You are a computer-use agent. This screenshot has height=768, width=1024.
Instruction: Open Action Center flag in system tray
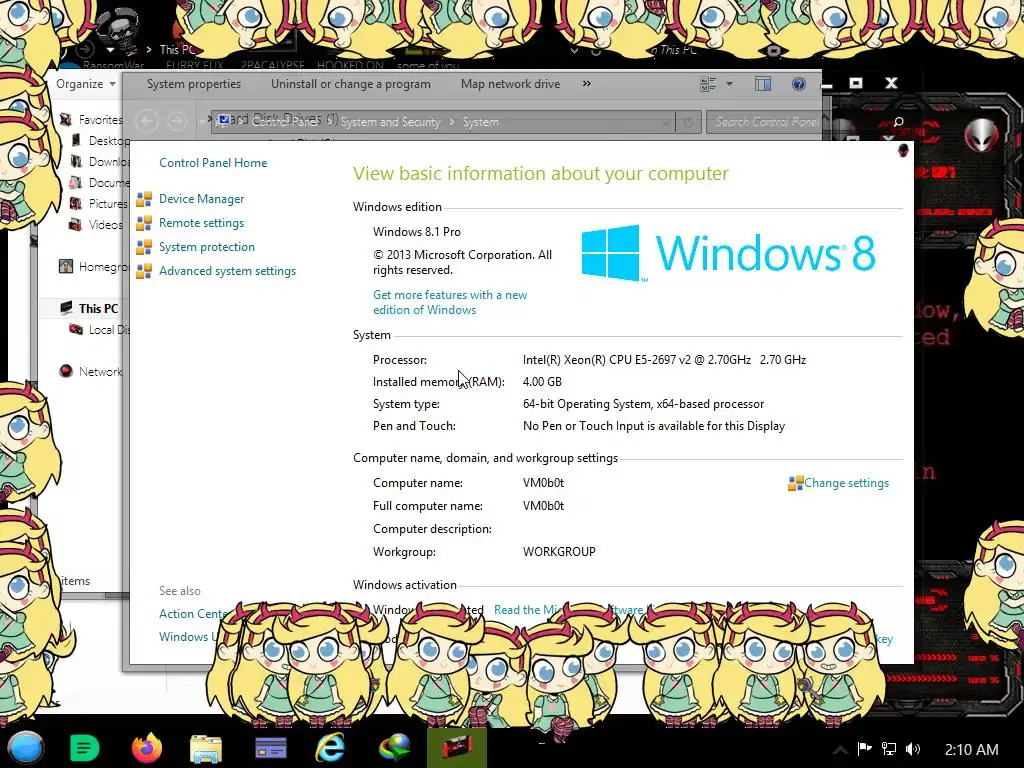[864, 749]
